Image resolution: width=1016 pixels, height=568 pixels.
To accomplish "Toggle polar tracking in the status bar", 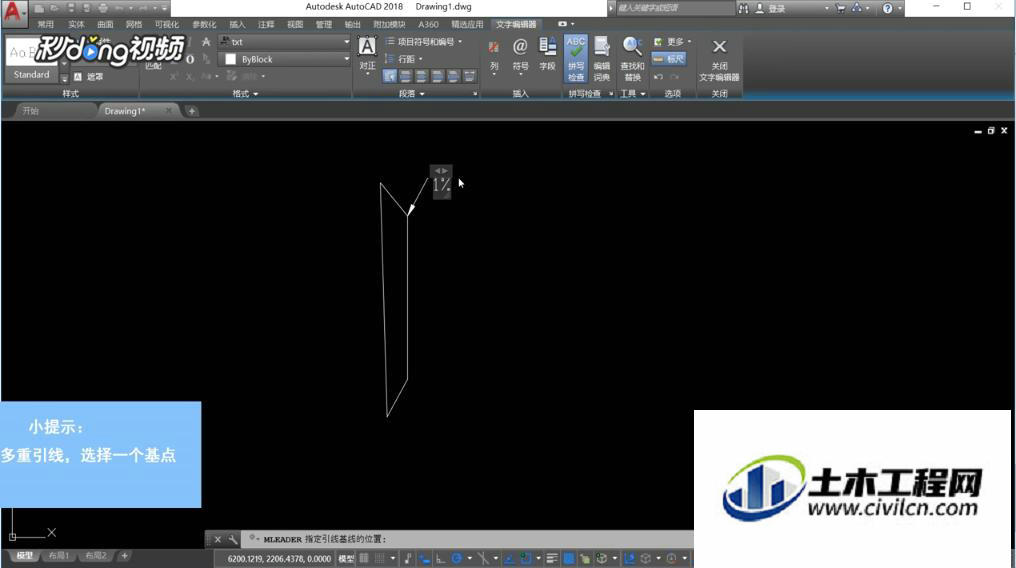I will click(x=457, y=558).
